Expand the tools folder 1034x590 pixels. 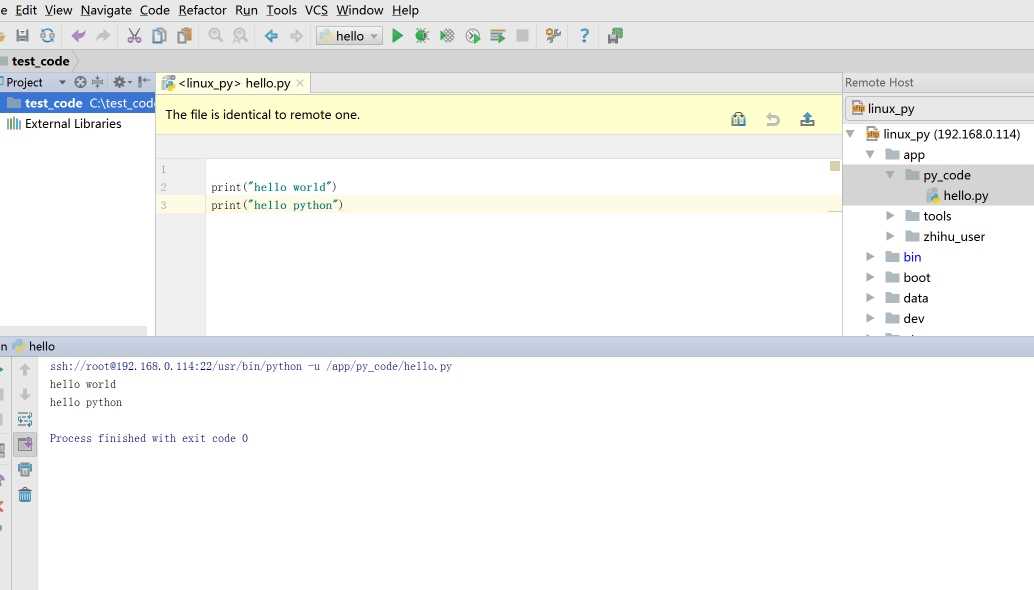[890, 216]
